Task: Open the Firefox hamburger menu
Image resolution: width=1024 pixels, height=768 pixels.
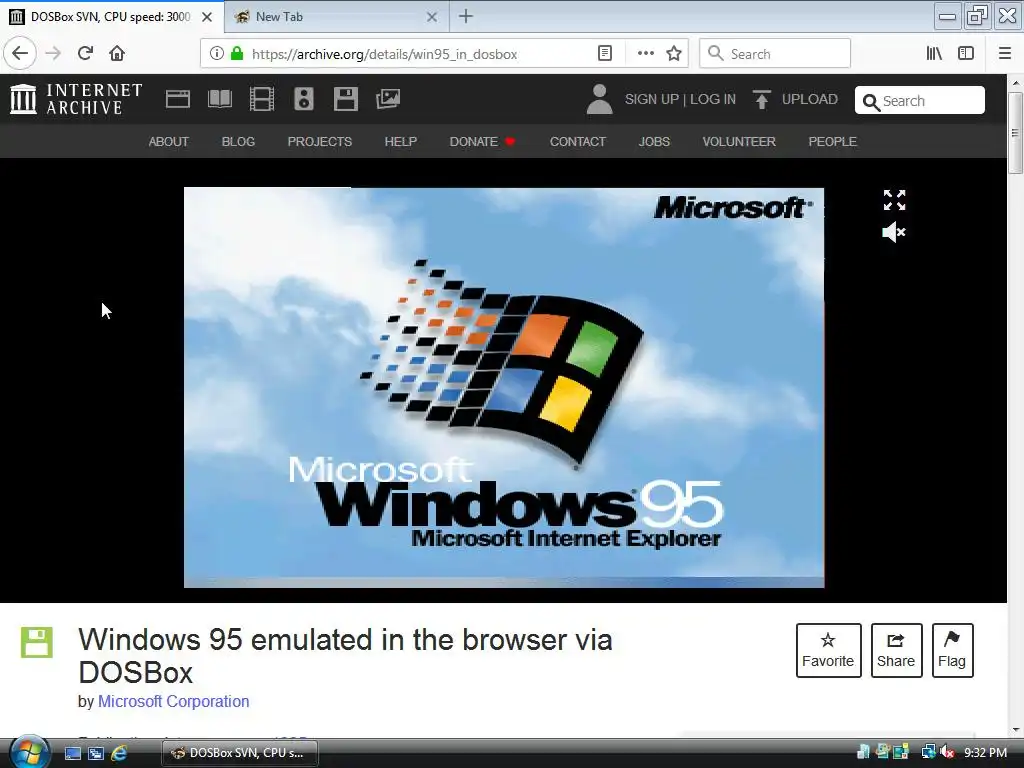Action: (x=1005, y=54)
